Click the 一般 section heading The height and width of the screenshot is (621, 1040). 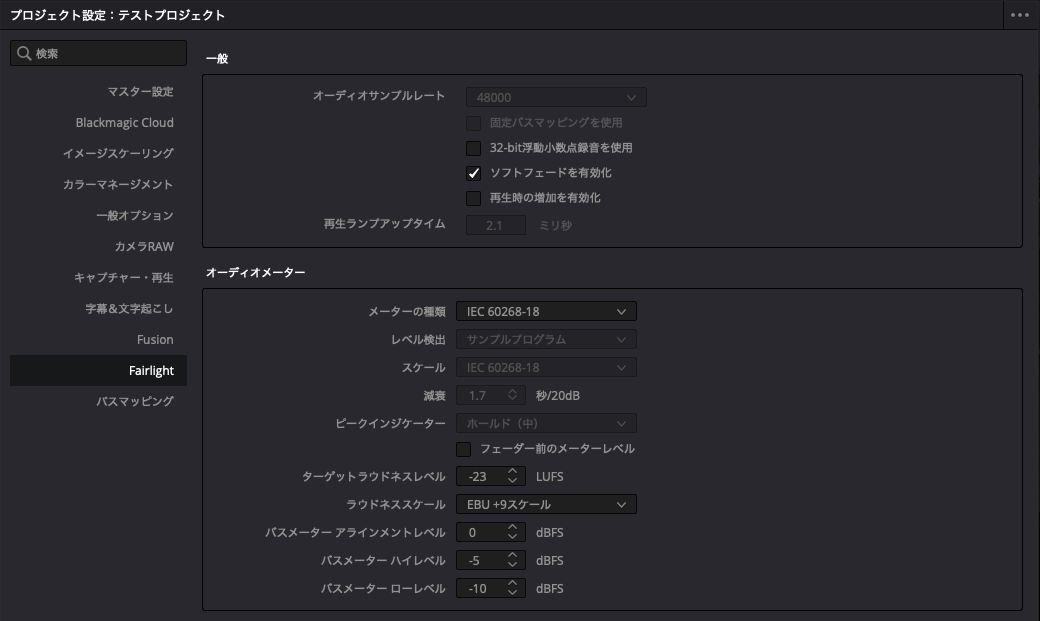click(217, 58)
